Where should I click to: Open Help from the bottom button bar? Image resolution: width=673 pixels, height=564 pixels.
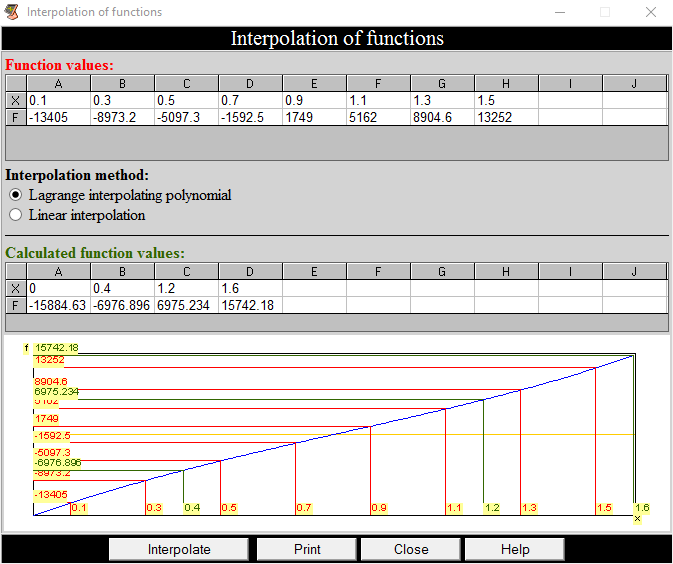point(515,549)
